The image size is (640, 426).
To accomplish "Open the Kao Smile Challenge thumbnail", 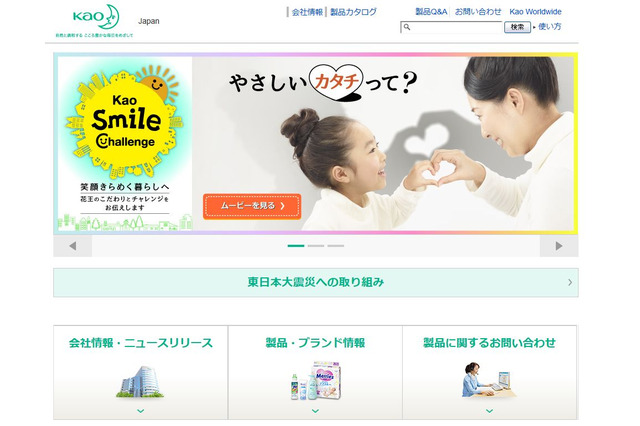I will [125, 144].
